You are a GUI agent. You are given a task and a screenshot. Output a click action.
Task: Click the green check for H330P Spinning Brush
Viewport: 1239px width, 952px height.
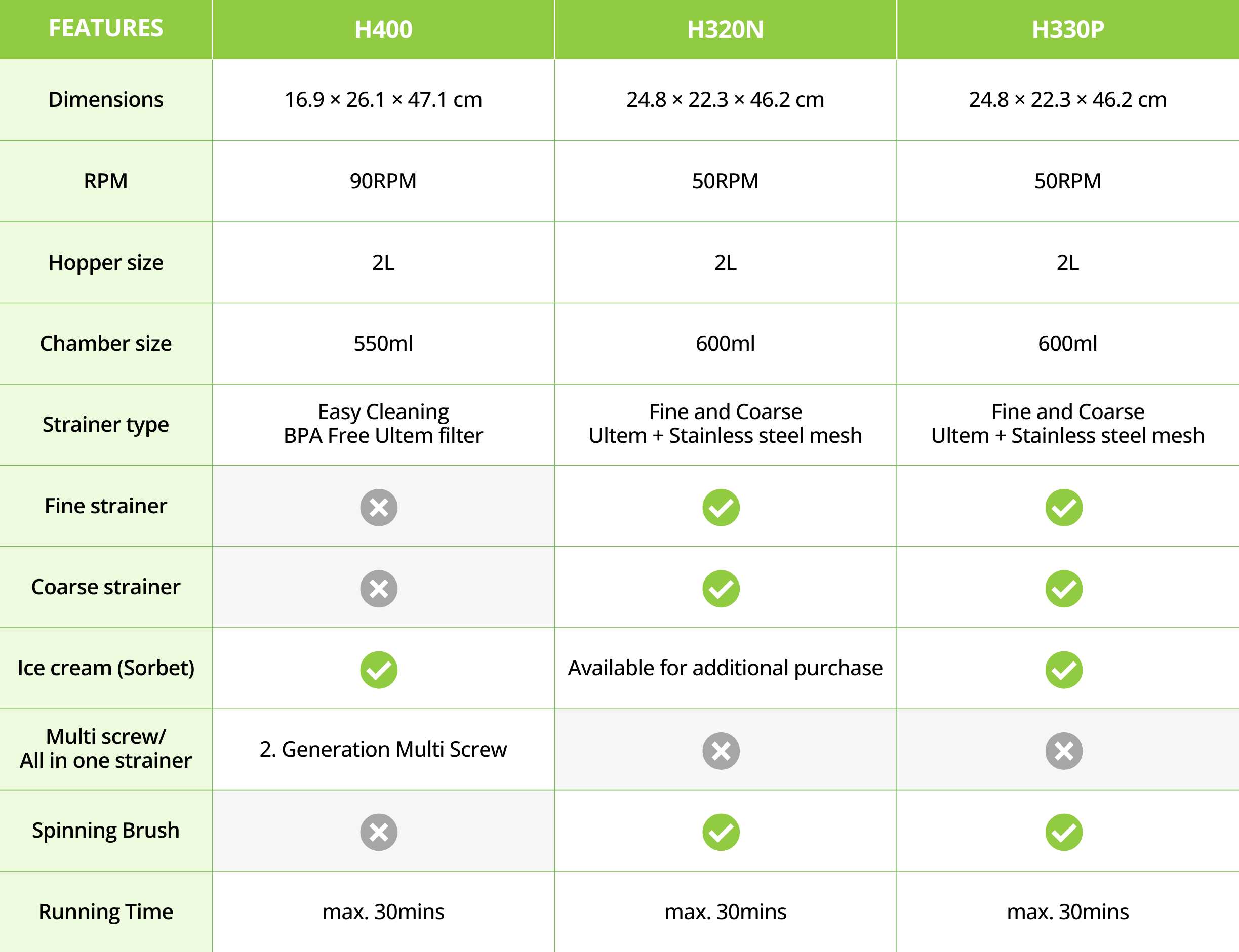(x=1064, y=832)
